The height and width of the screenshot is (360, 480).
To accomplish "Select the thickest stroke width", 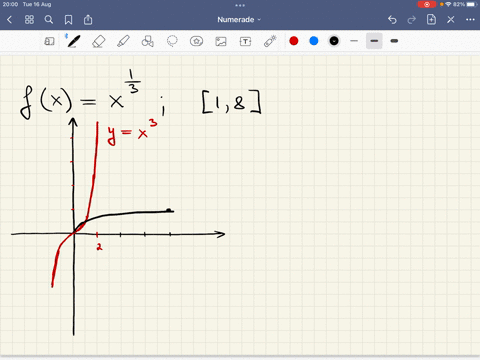I will tap(394, 41).
